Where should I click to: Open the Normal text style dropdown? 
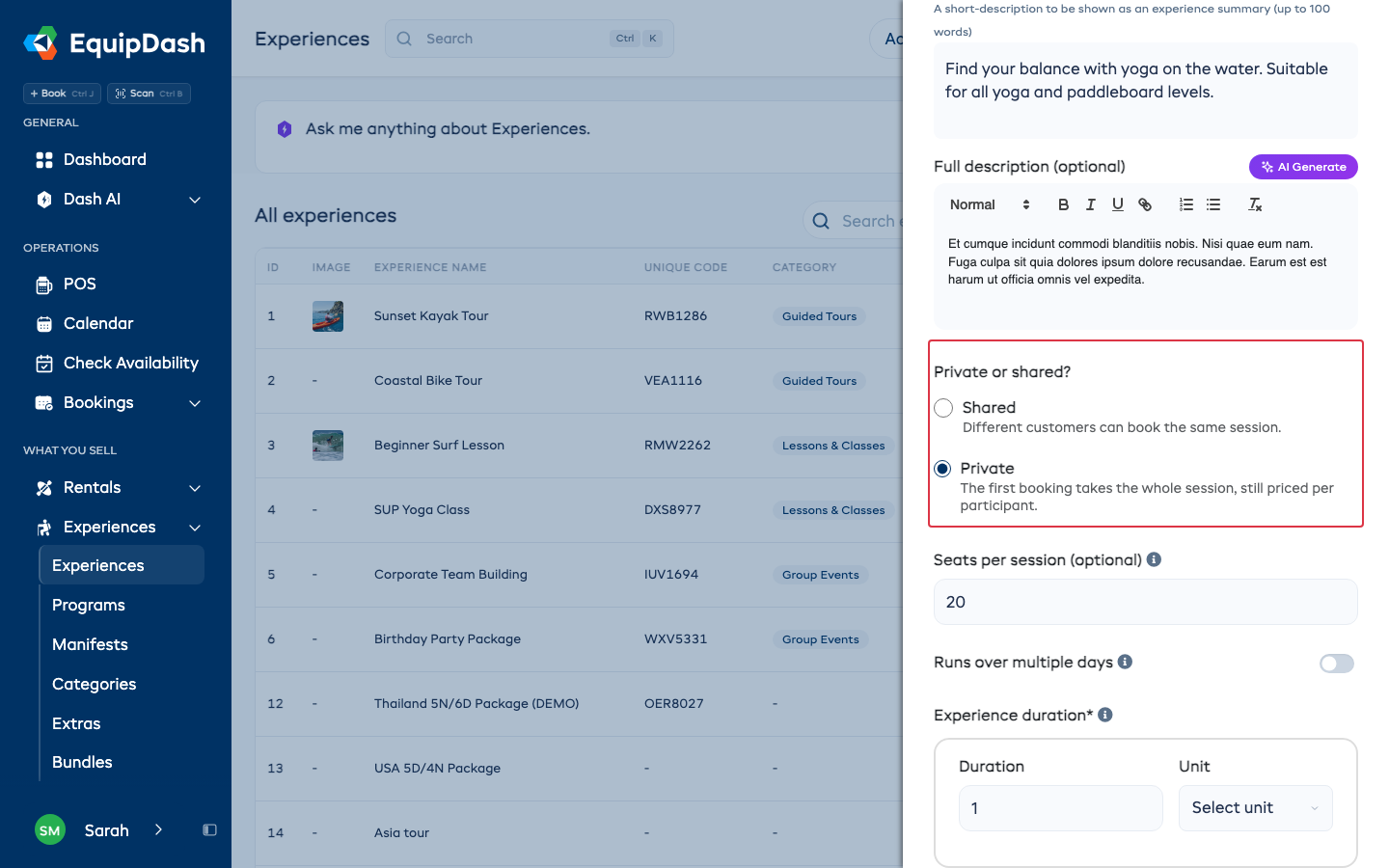pos(991,204)
